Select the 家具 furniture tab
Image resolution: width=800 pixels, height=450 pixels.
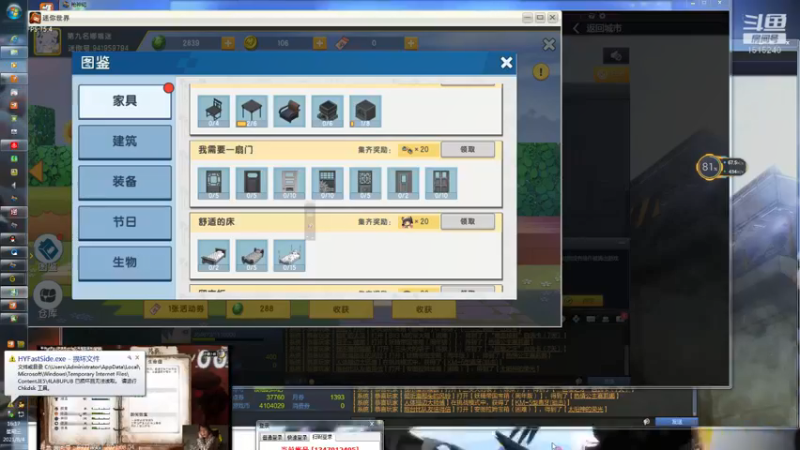coord(125,101)
